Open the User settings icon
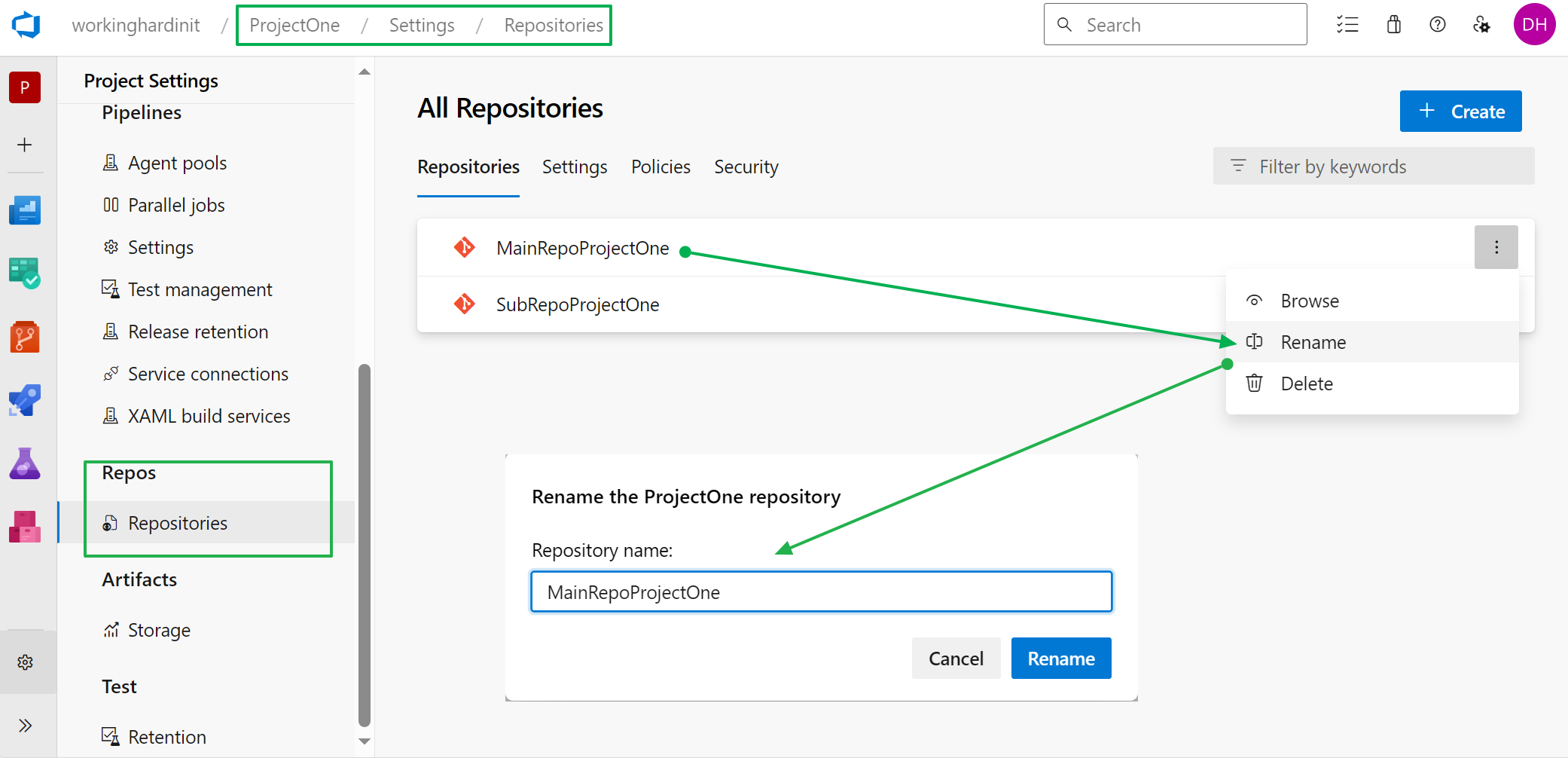Viewport: 1568px width, 758px height. click(1481, 25)
